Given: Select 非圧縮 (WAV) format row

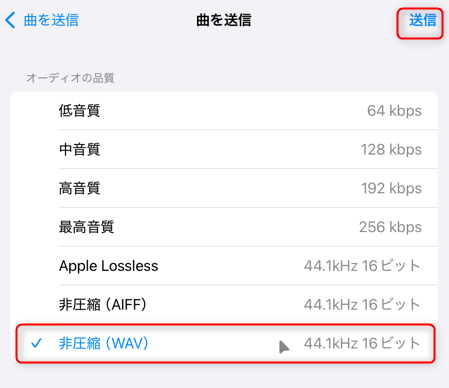Looking at the screenshot, I should point(224,343).
